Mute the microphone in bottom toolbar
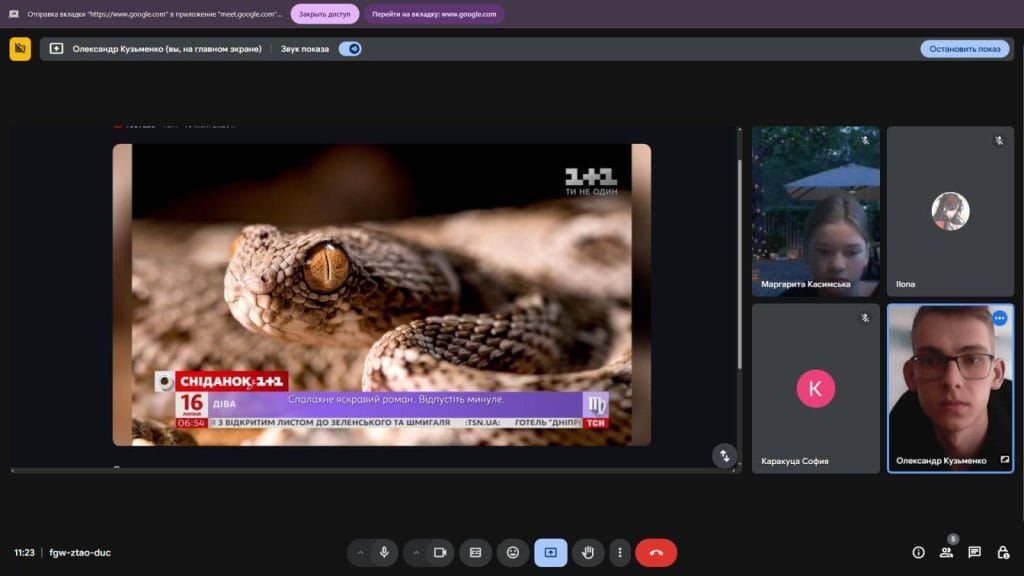 [384, 553]
